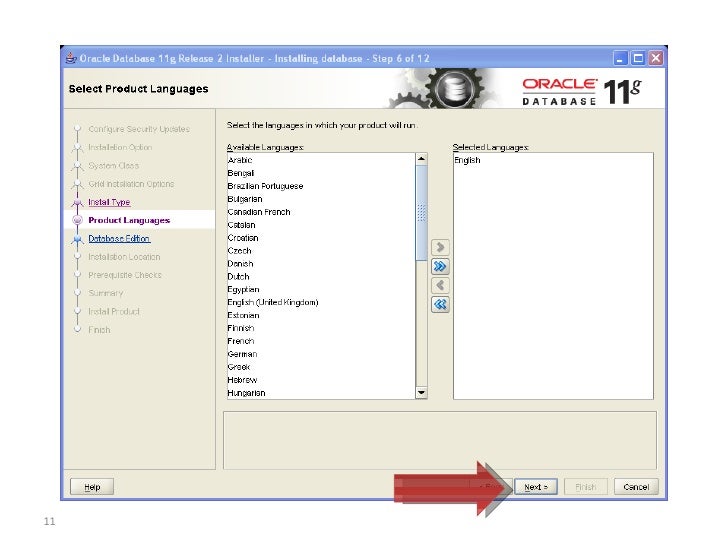Viewport: 728px width, 546px height.
Task: Click the Summary step
Action: tap(106, 293)
